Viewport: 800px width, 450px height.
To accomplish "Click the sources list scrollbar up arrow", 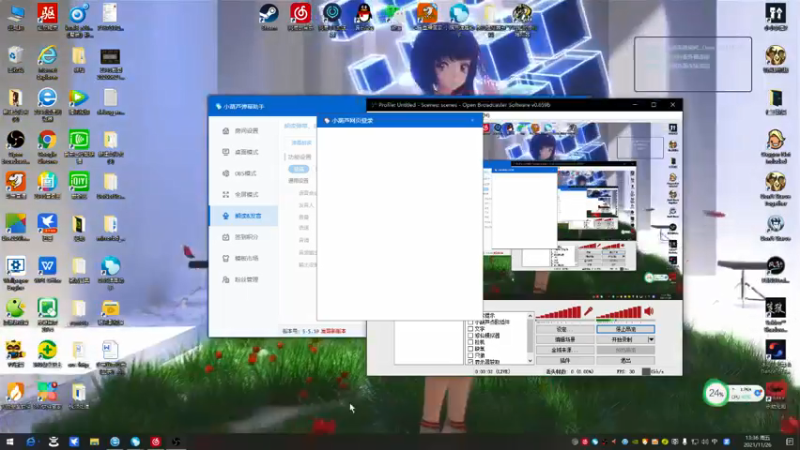I will tap(530, 316).
